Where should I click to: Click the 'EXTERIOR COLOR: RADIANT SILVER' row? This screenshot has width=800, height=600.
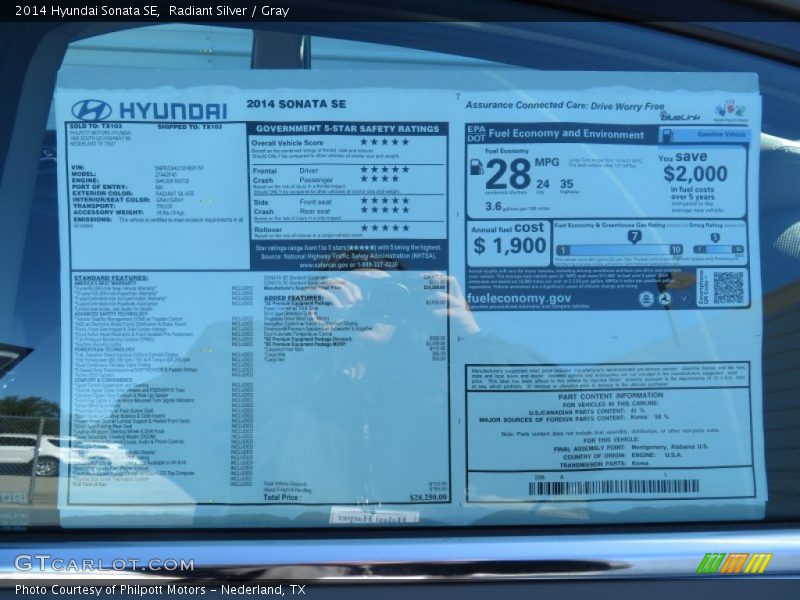point(133,194)
